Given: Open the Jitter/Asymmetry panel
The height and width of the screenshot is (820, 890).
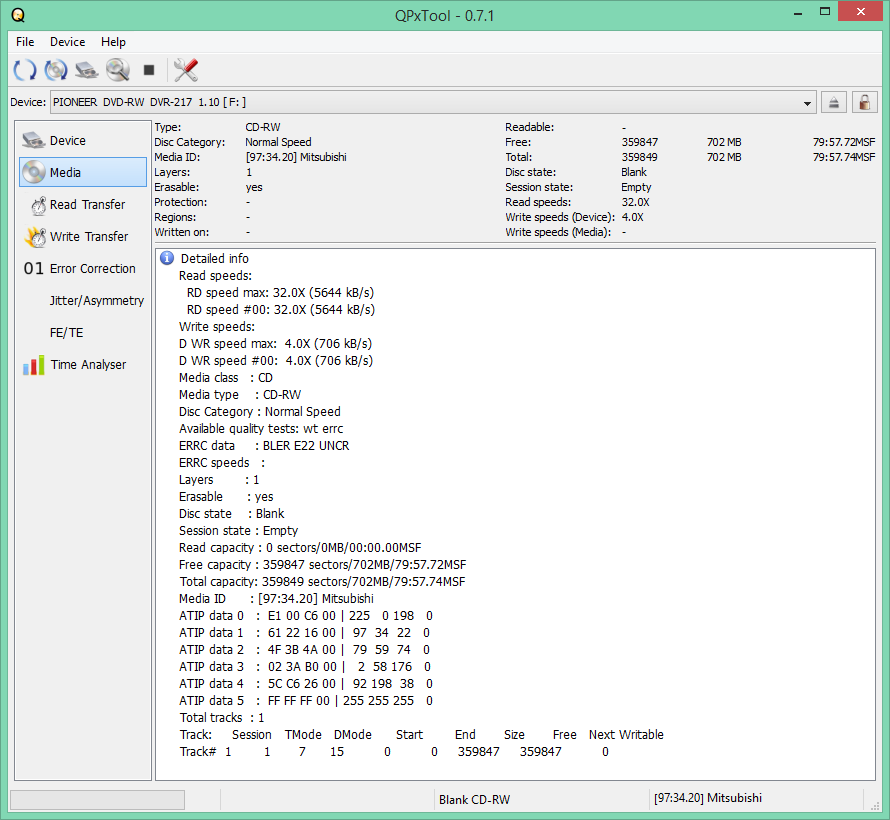Looking at the screenshot, I should (x=83, y=301).
